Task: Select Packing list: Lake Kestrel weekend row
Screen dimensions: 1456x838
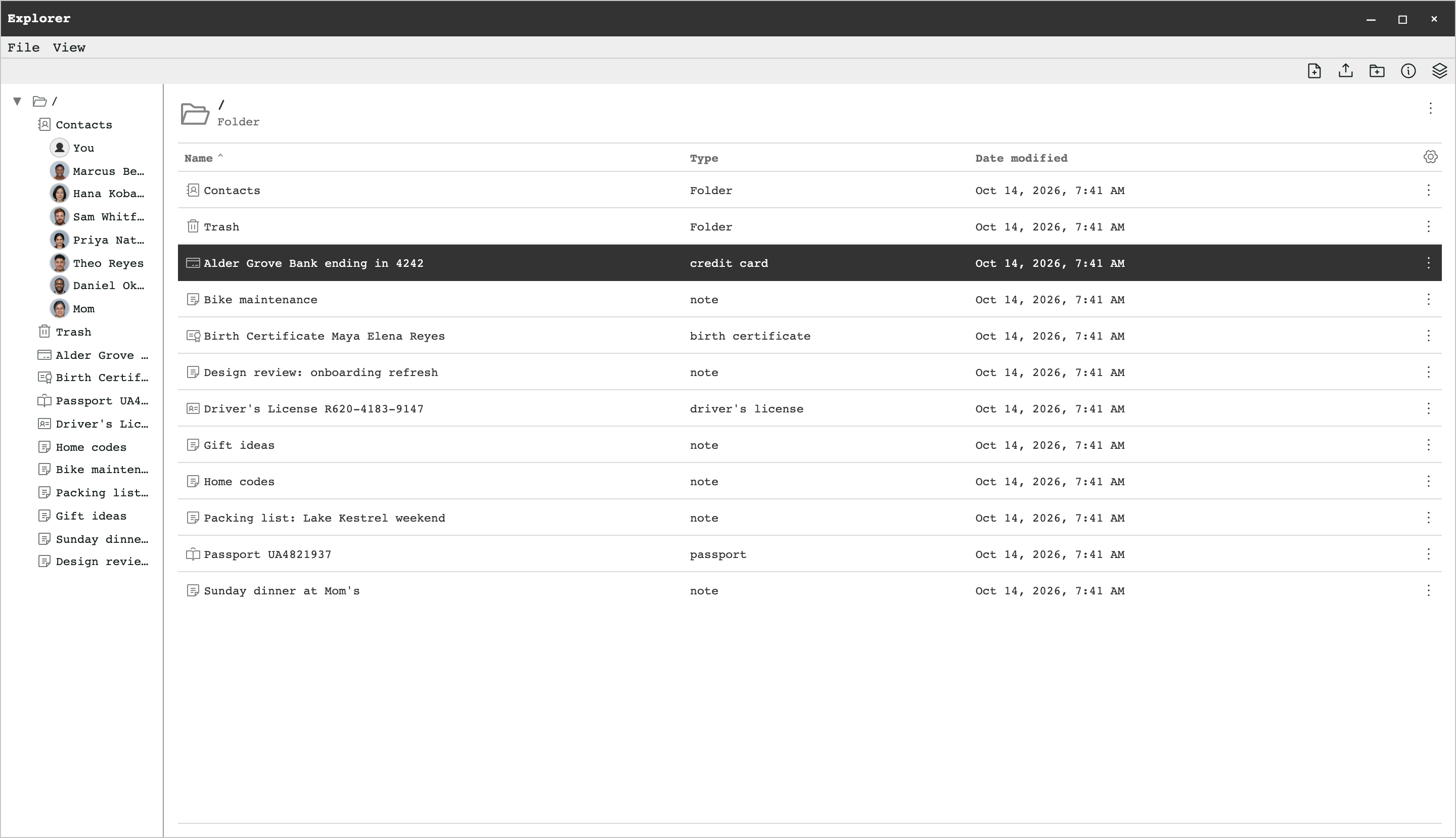Action: pyautogui.click(x=809, y=518)
